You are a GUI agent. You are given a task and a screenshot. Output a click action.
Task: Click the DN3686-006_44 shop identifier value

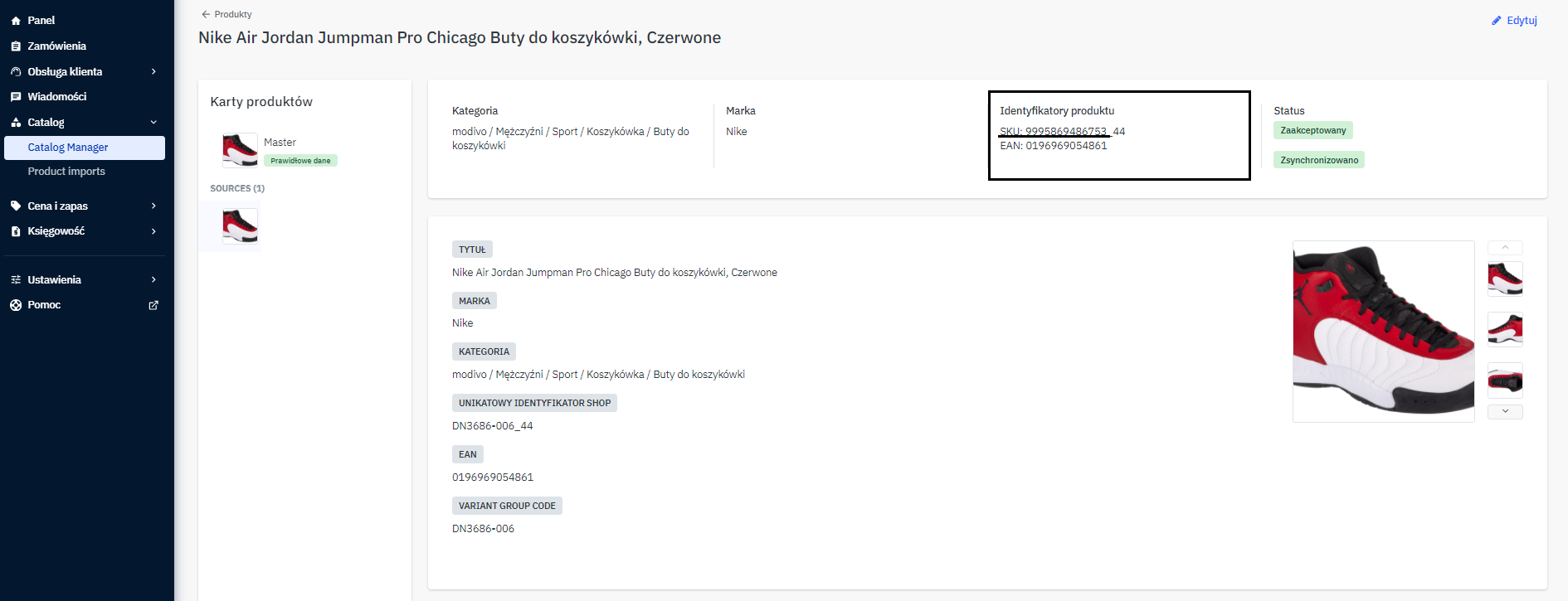click(493, 426)
